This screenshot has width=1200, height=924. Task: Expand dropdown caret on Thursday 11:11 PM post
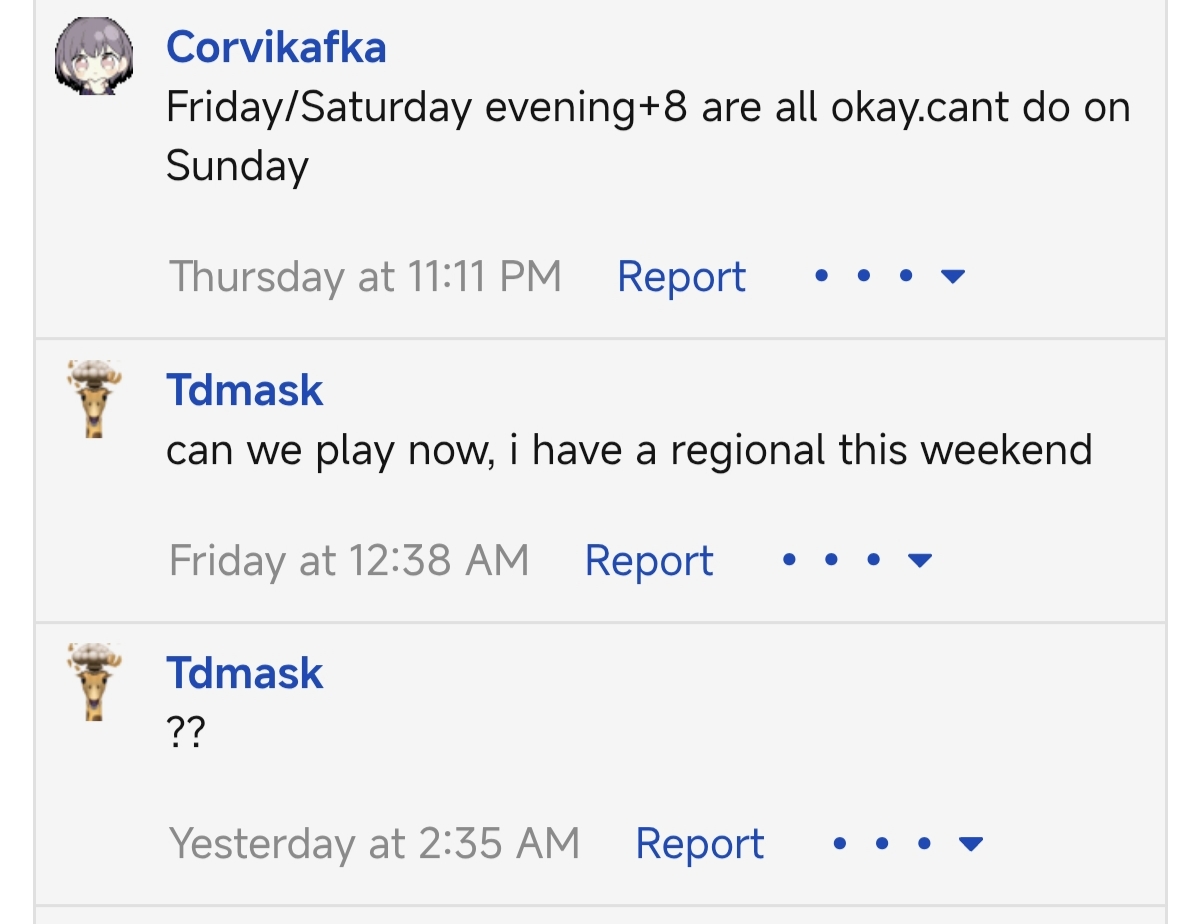(x=953, y=277)
